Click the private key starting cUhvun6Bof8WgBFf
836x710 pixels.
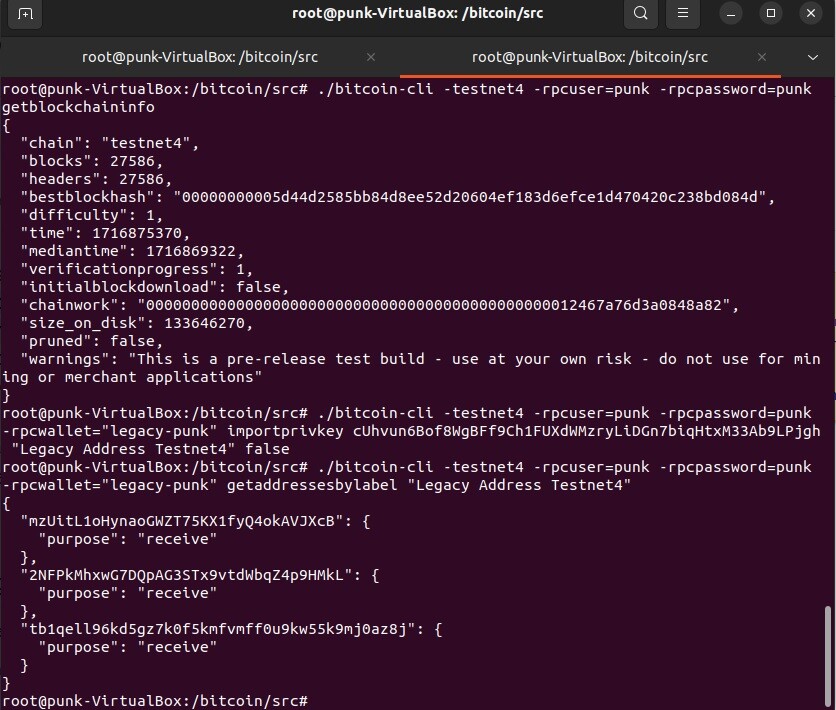tap(586, 431)
